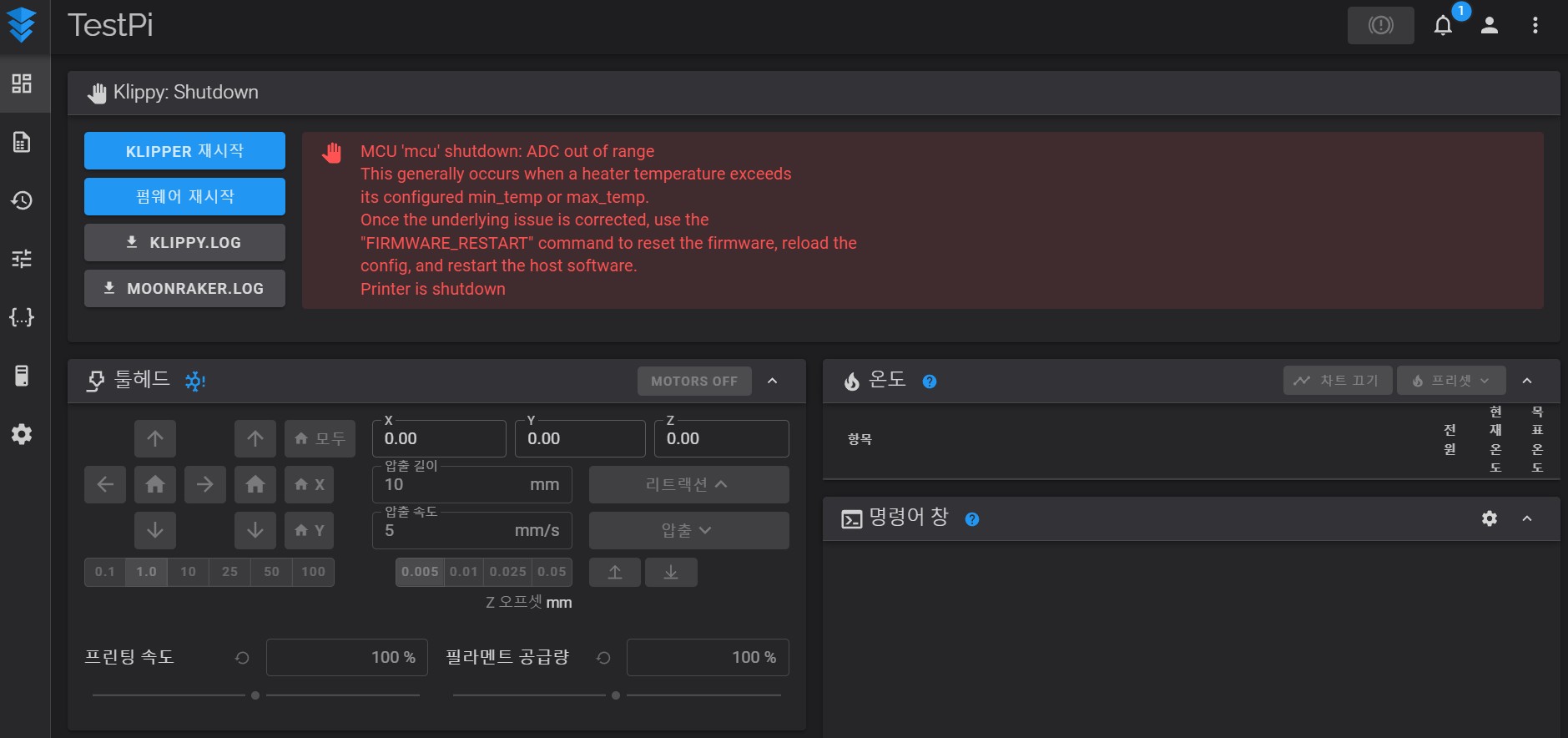
Task: Open the print History sidebar icon
Action: pyautogui.click(x=22, y=200)
